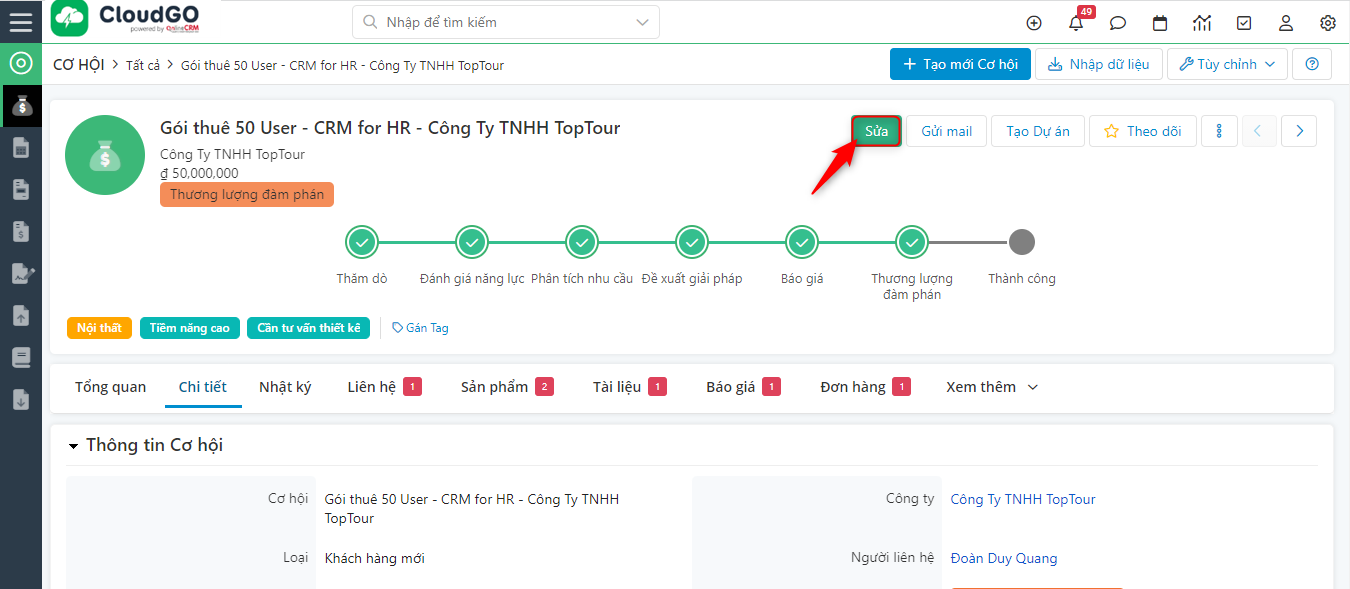The width and height of the screenshot is (1350, 589).
Task: Open the user profile icon
Action: pyautogui.click(x=1286, y=23)
